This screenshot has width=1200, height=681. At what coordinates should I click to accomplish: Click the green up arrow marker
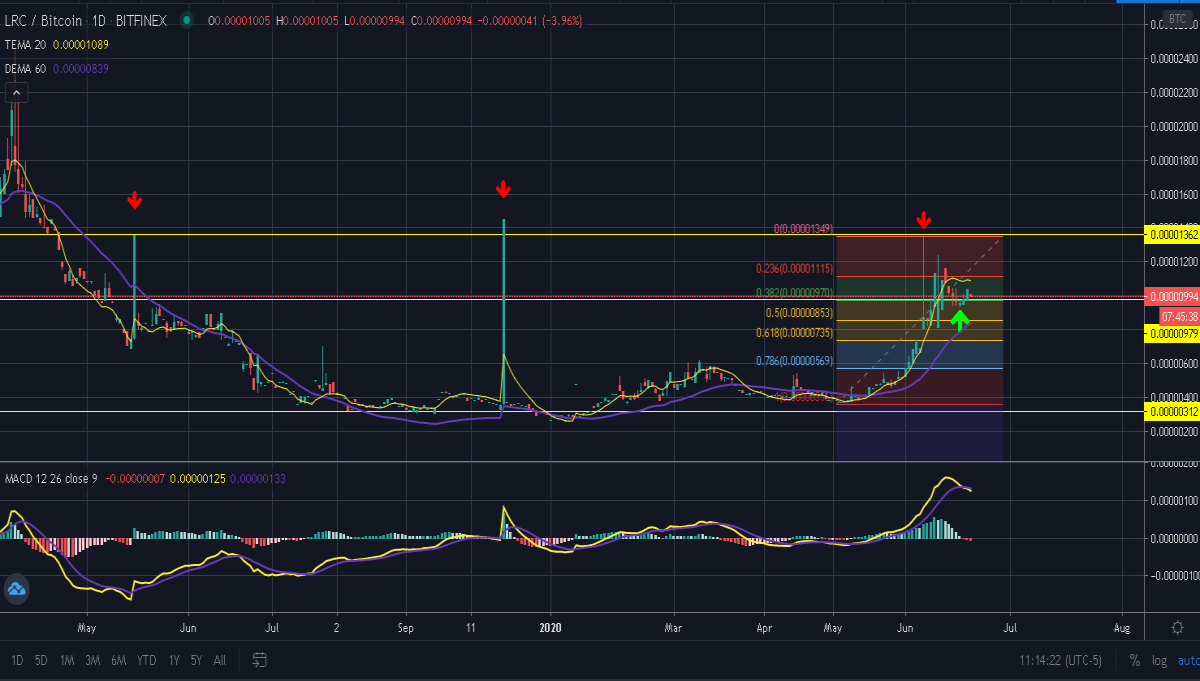pos(959,320)
